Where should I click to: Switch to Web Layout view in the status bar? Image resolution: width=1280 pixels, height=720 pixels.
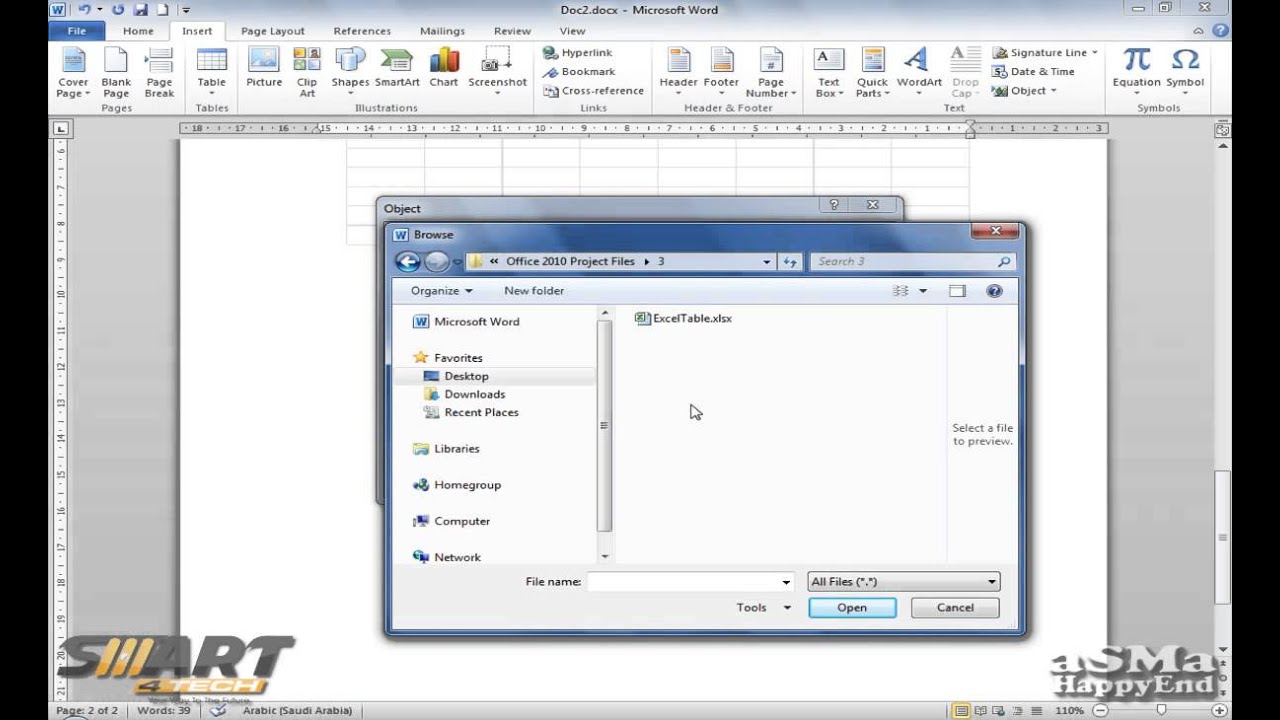tap(998, 711)
